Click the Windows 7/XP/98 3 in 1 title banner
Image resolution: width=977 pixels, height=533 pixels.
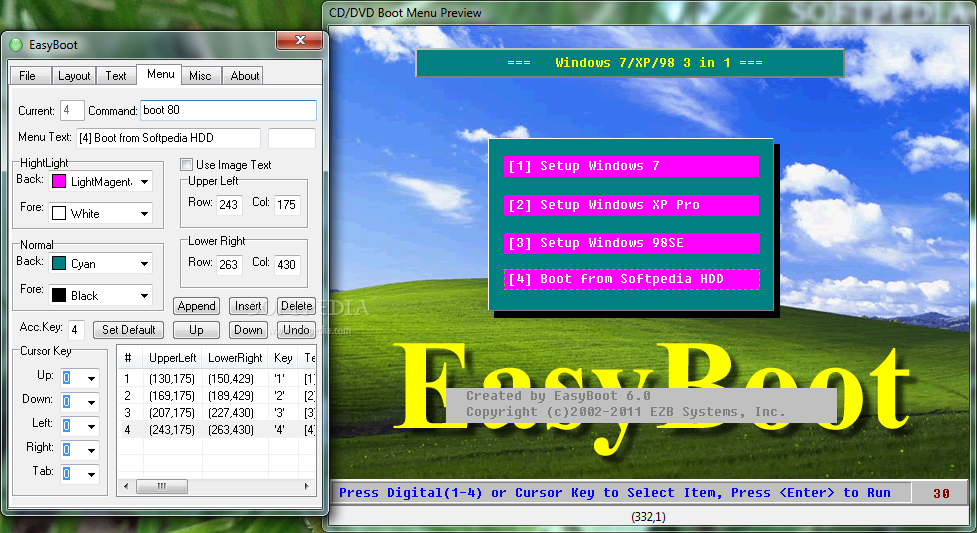point(630,63)
